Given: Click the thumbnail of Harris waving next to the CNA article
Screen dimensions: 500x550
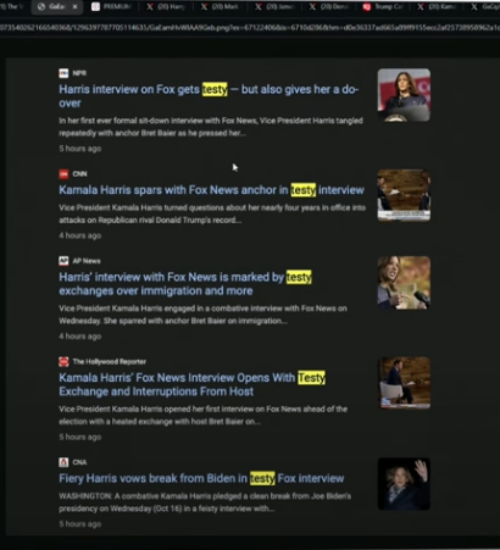Looking at the screenshot, I should point(404,484).
